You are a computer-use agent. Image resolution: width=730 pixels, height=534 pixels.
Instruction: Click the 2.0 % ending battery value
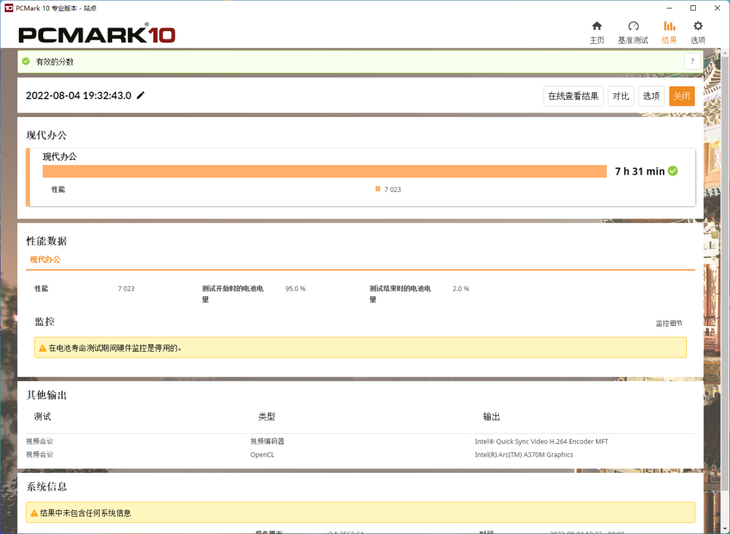tap(461, 289)
